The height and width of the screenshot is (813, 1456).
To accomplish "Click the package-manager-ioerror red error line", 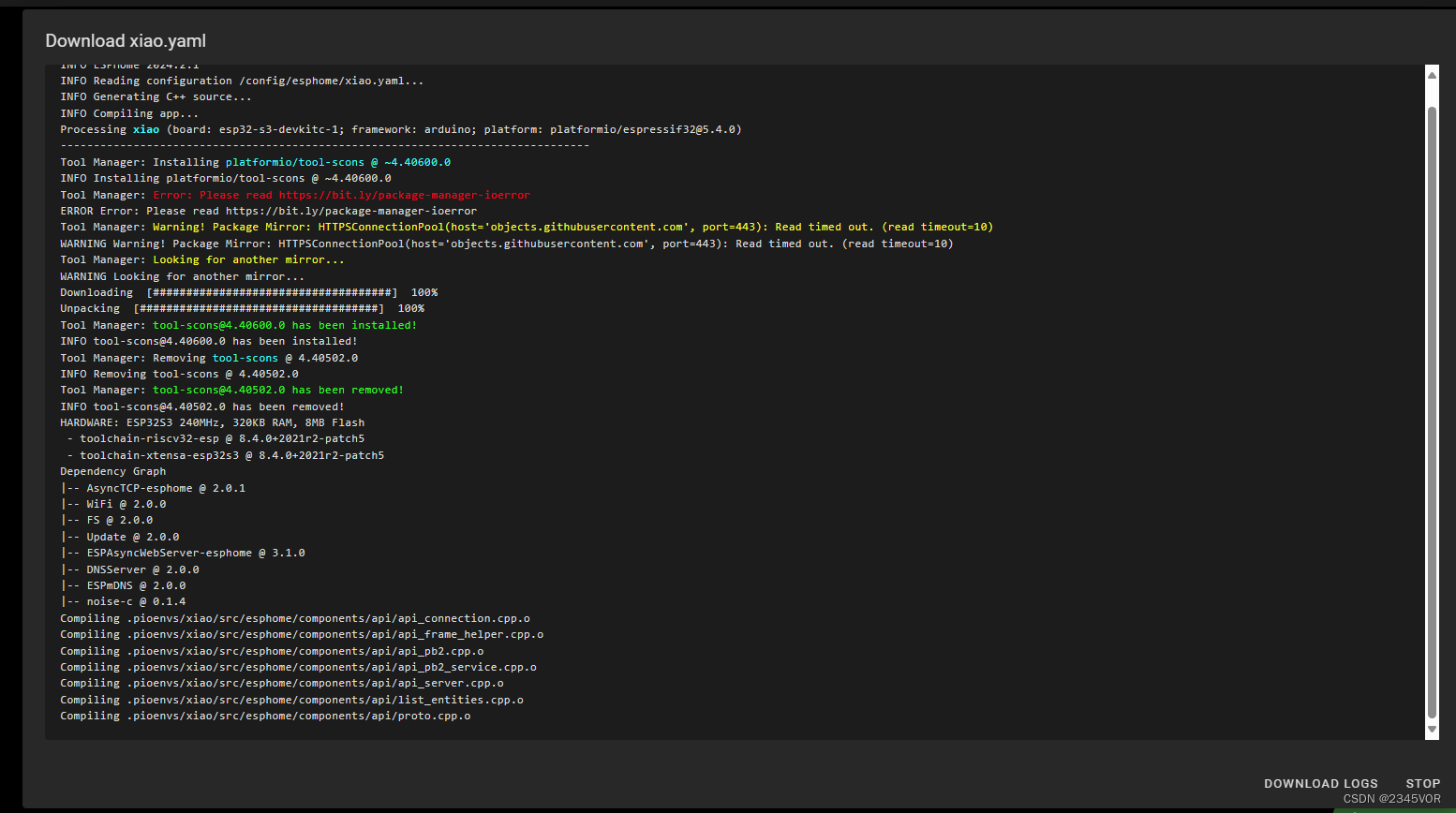I will pyautogui.click(x=295, y=195).
